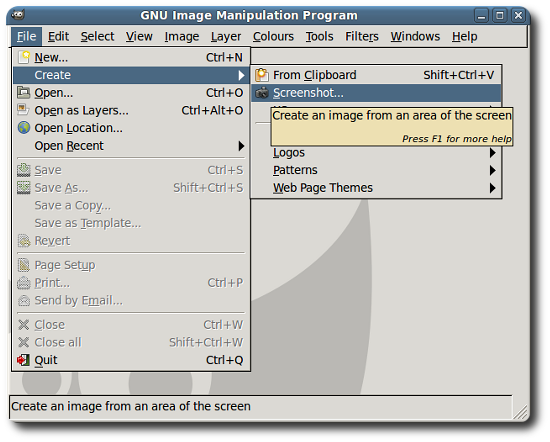Screen dimensions: 550x442
Task: Click the greyed Save icon
Action: [x=24, y=170]
